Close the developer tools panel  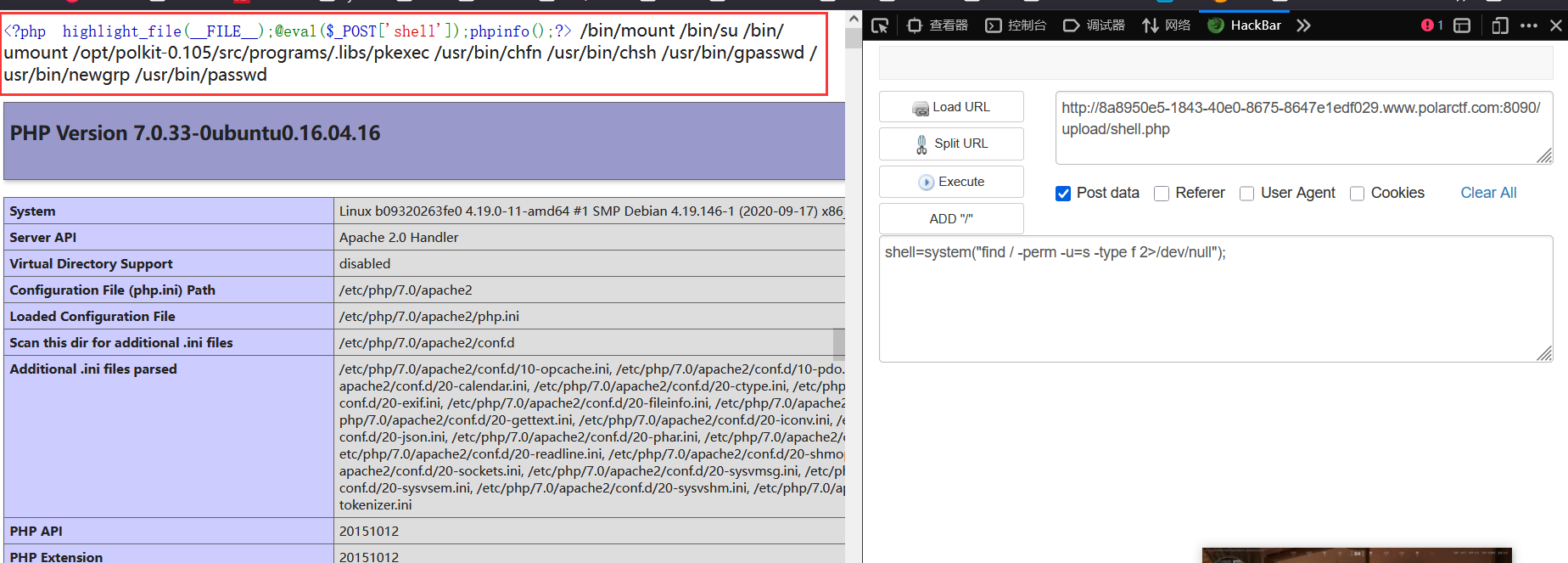[1556, 25]
